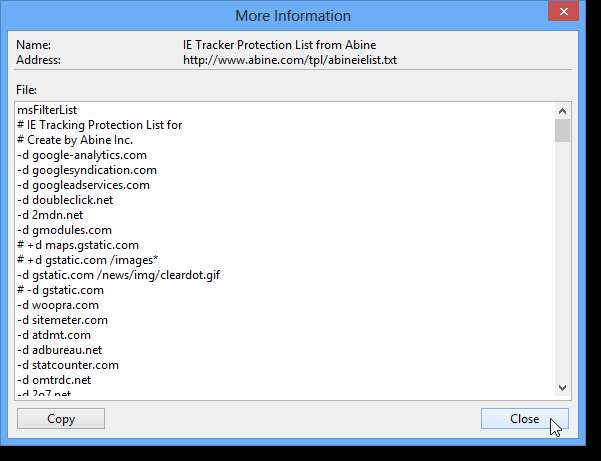Select the '-d statcounter.com' entry

click(68, 365)
